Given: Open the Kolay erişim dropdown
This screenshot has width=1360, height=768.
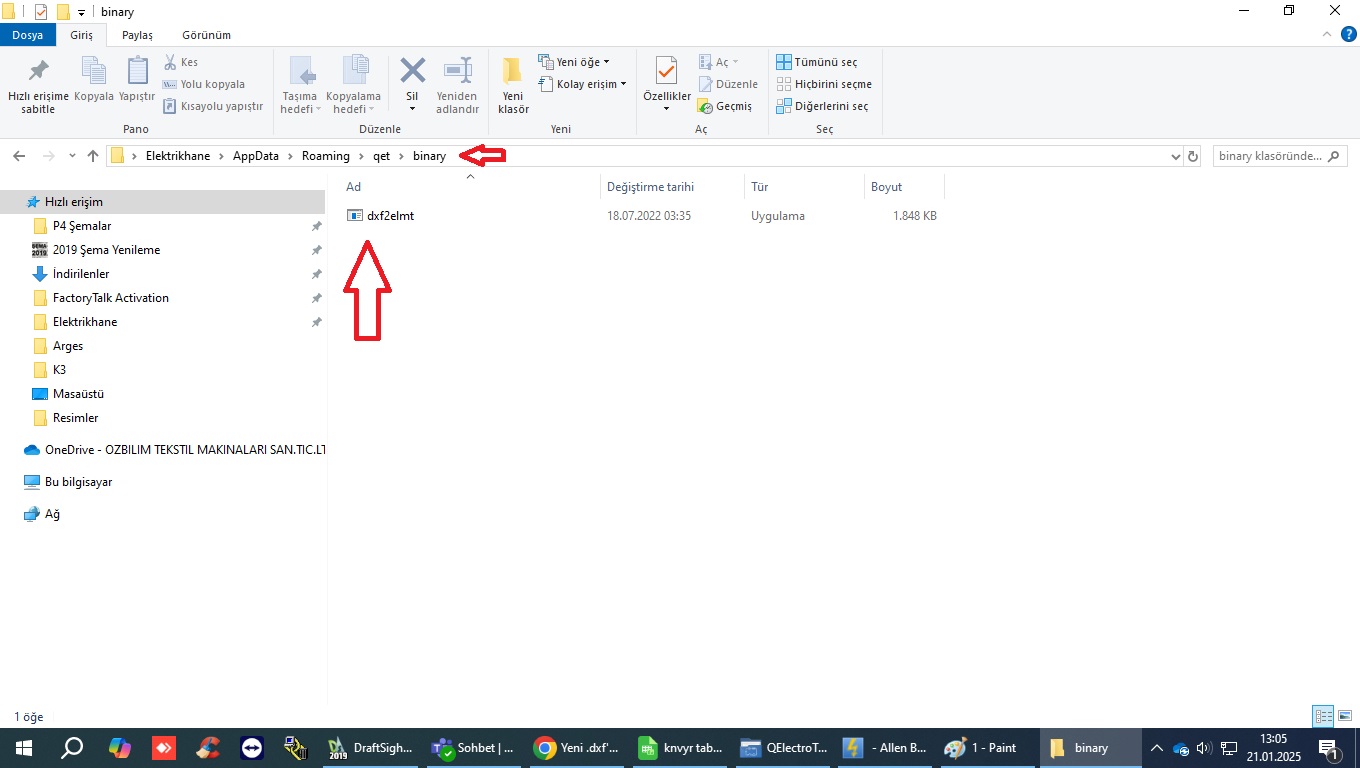Looking at the screenshot, I should click(x=582, y=84).
